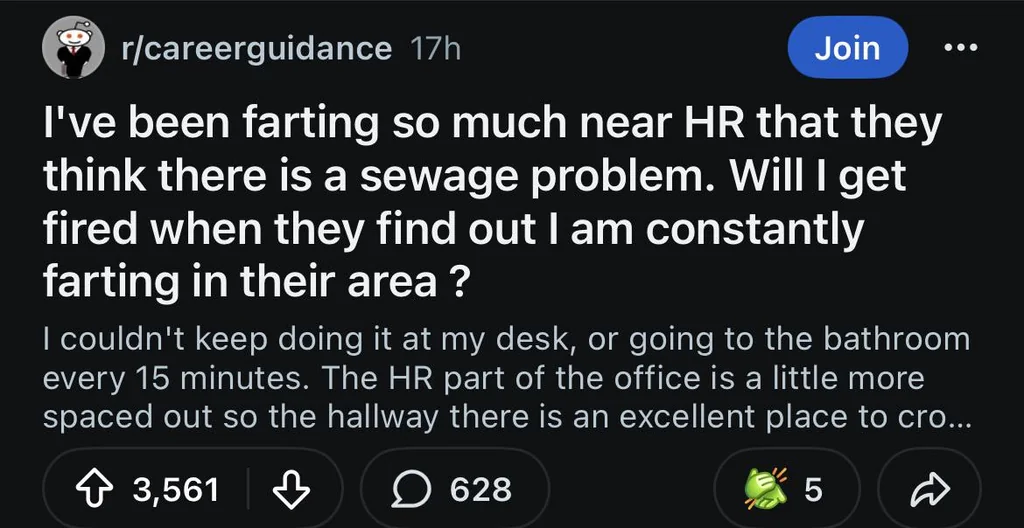Viewport: 1024px width, 528px height.
Task: Join the r/careerguidance community
Action: click(x=847, y=47)
